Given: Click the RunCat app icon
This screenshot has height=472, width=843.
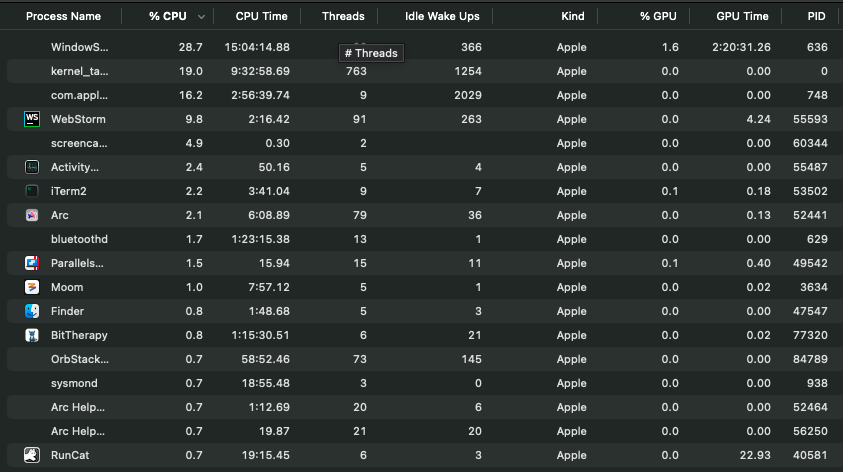Looking at the screenshot, I should [32, 455].
